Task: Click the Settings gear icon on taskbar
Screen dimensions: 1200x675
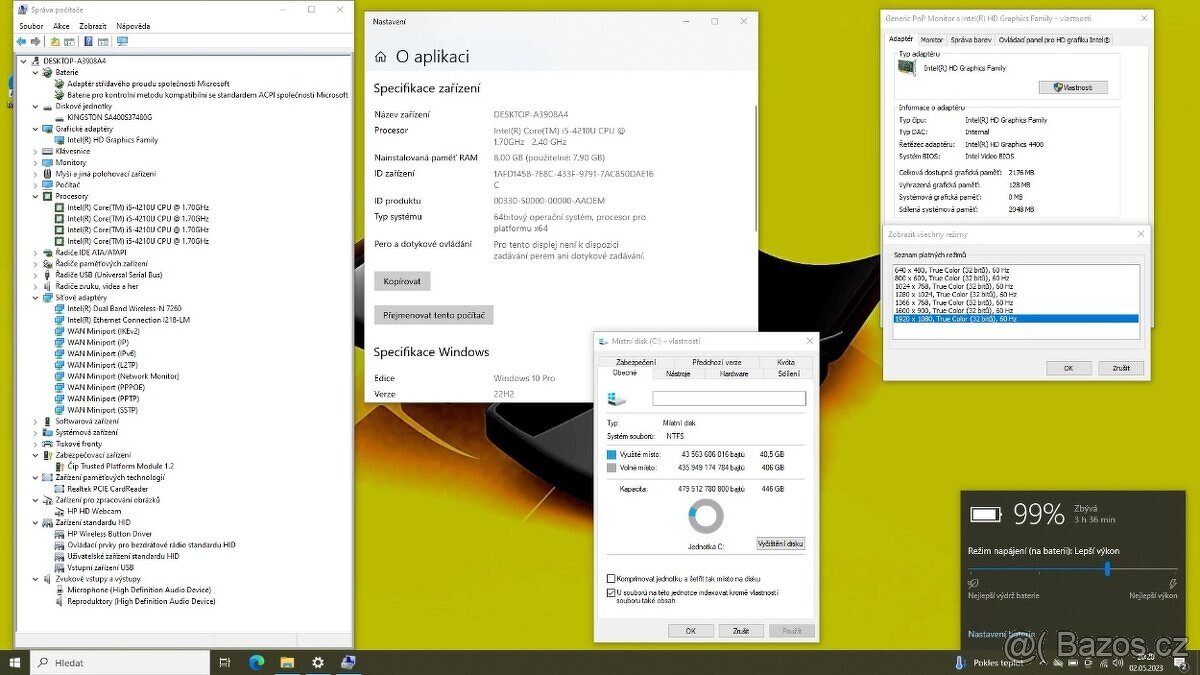Action: point(318,662)
